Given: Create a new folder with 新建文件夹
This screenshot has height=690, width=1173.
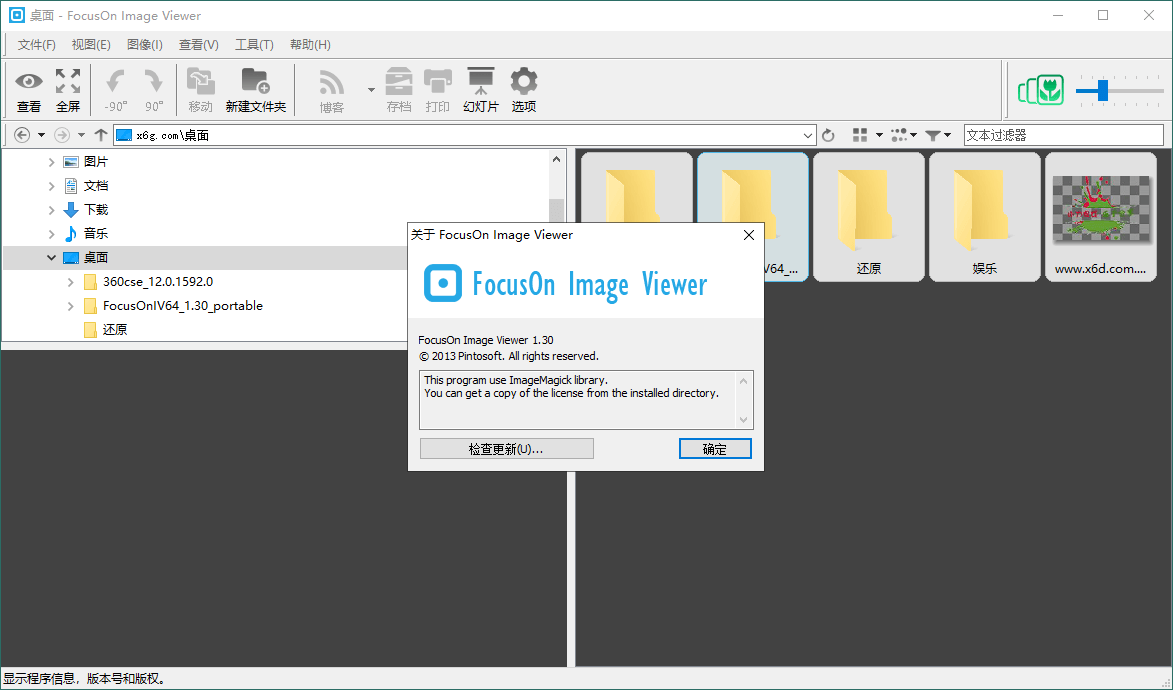Looking at the screenshot, I should [x=256, y=88].
